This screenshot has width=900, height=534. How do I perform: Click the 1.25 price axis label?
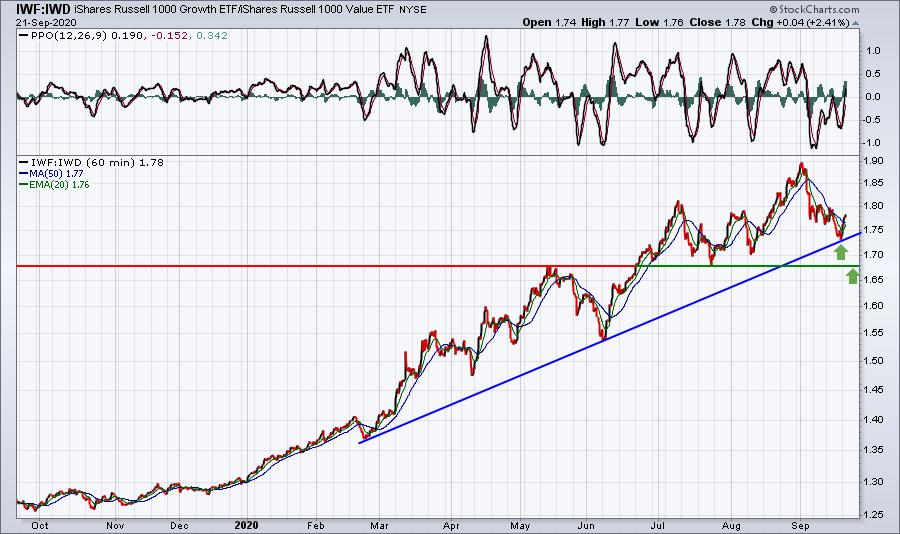(877, 514)
